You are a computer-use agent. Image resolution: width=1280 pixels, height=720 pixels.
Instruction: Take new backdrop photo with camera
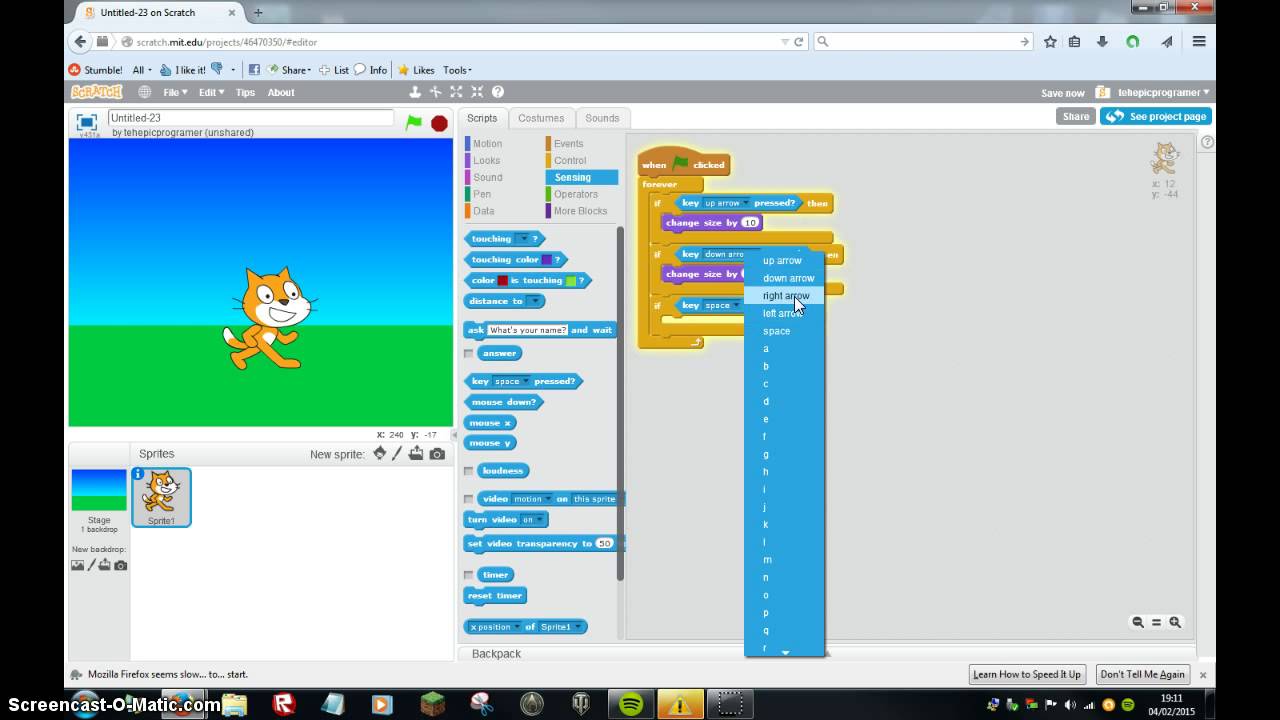[120, 565]
